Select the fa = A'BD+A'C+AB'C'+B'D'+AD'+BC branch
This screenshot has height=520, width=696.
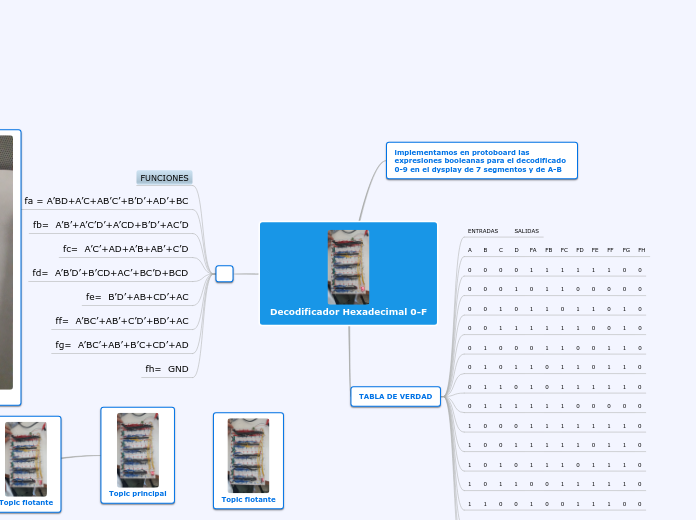pyautogui.click(x=107, y=201)
